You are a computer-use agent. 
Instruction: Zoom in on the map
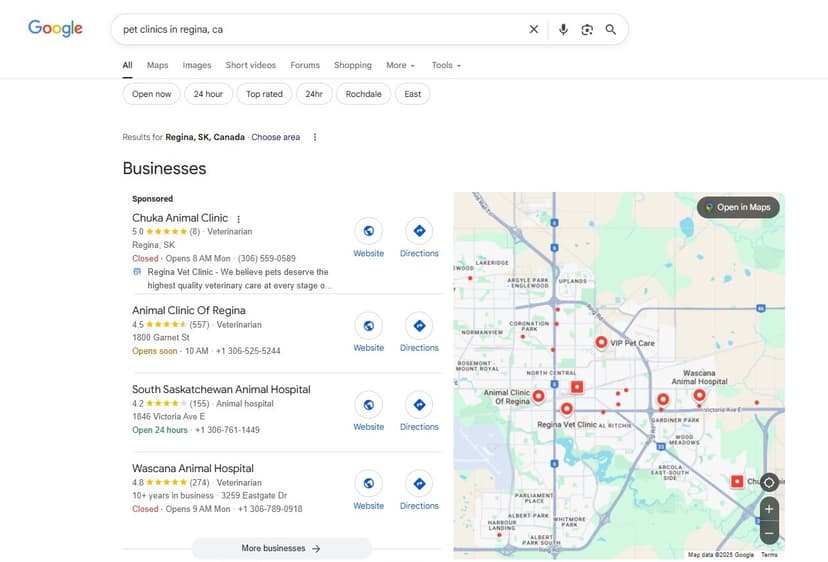768,509
